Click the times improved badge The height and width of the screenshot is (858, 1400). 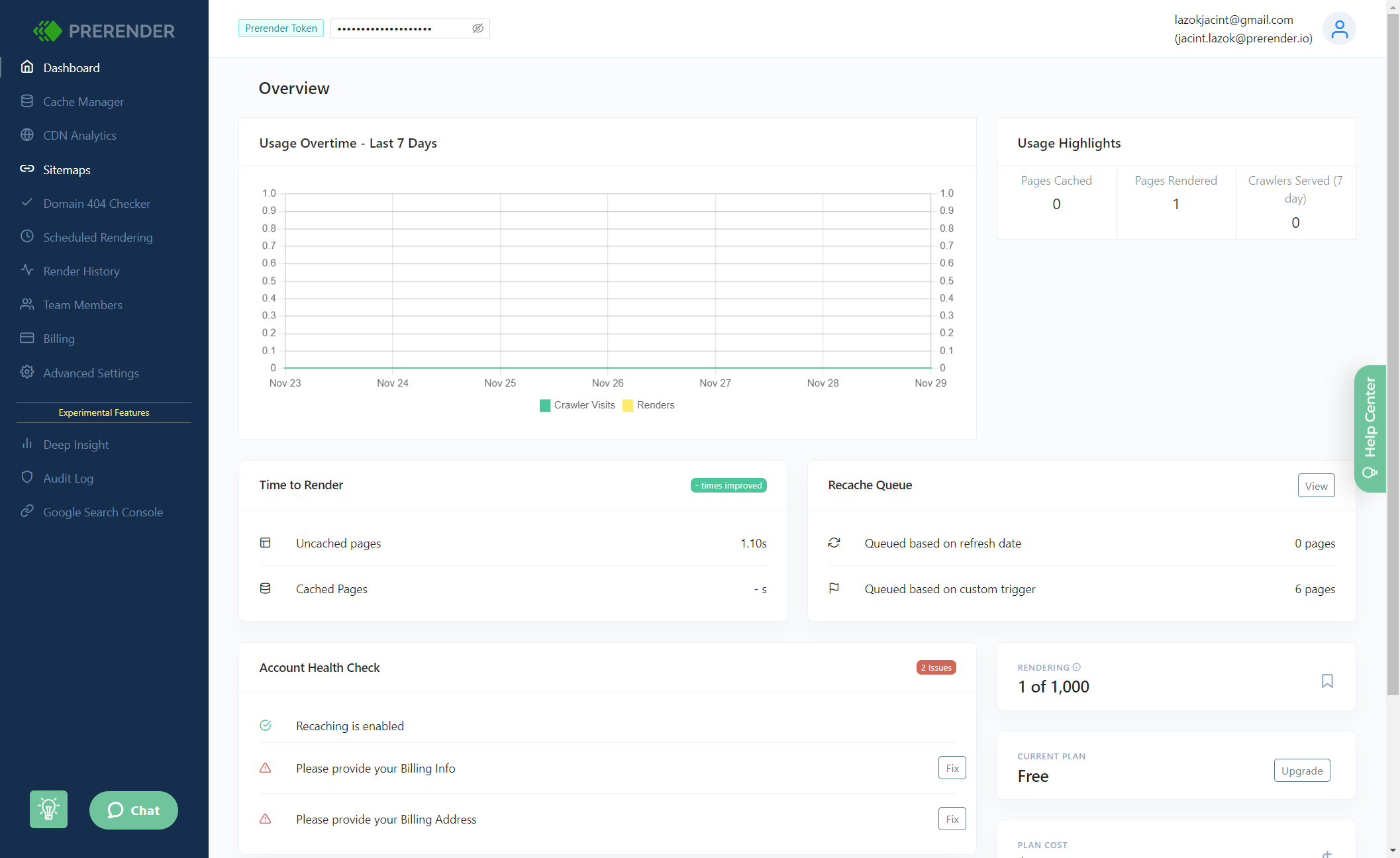click(x=728, y=485)
